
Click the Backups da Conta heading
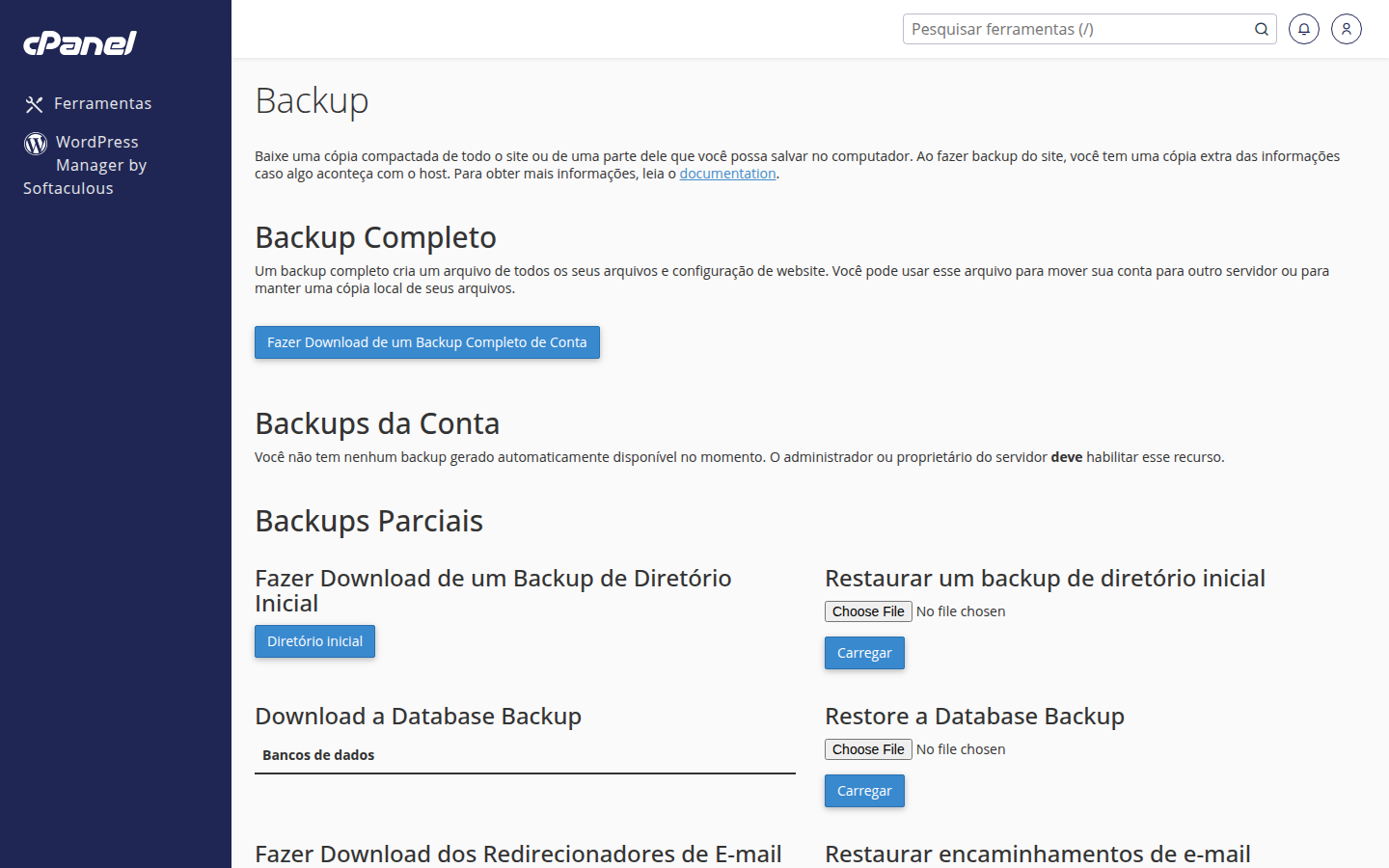coord(377,423)
